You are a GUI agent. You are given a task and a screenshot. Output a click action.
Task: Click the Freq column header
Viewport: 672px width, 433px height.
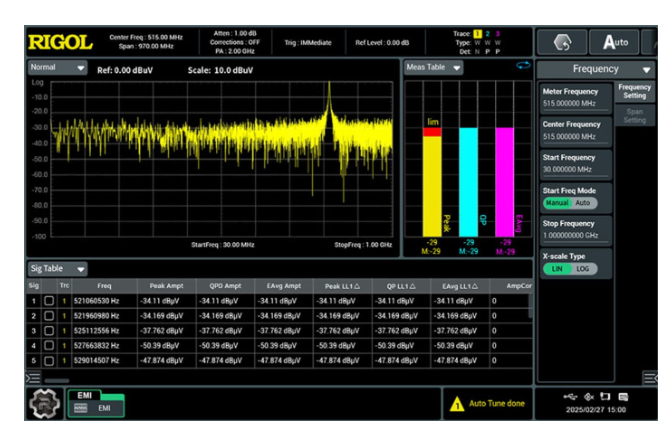tap(104, 286)
